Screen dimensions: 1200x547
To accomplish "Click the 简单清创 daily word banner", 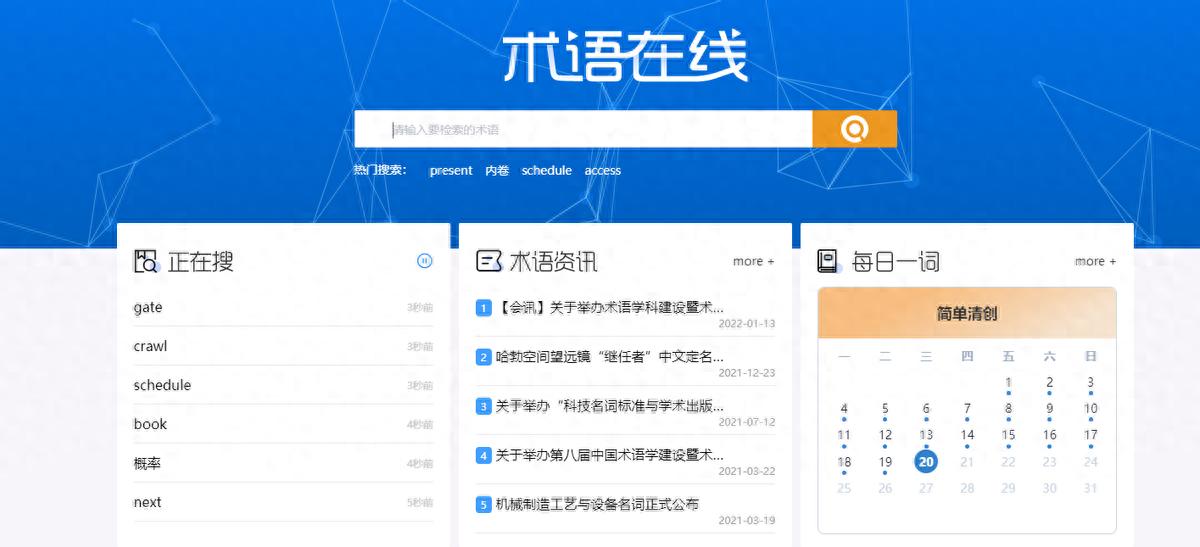I will pos(967,313).
